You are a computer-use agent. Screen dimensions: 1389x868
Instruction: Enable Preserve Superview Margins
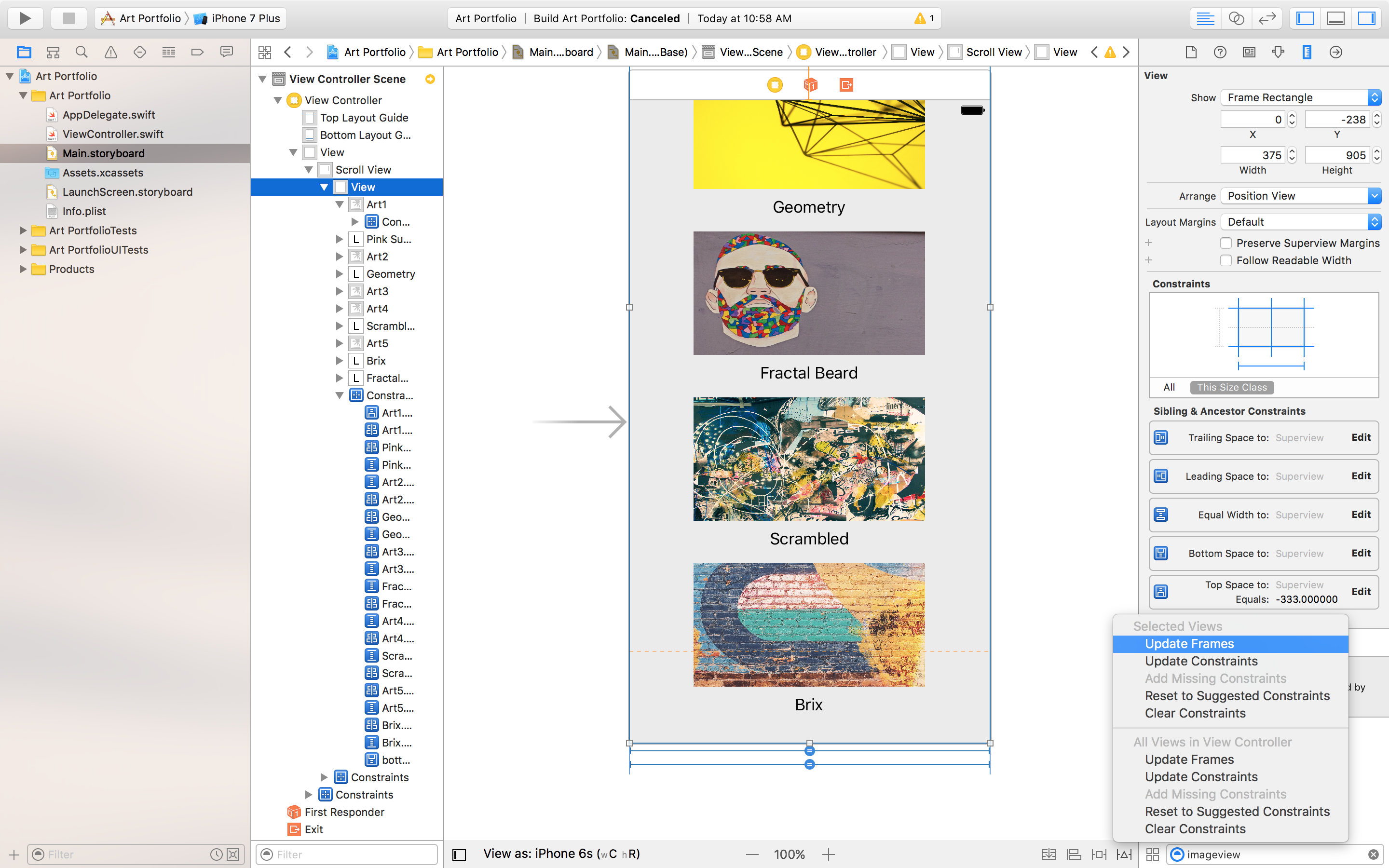[1226, 243]
